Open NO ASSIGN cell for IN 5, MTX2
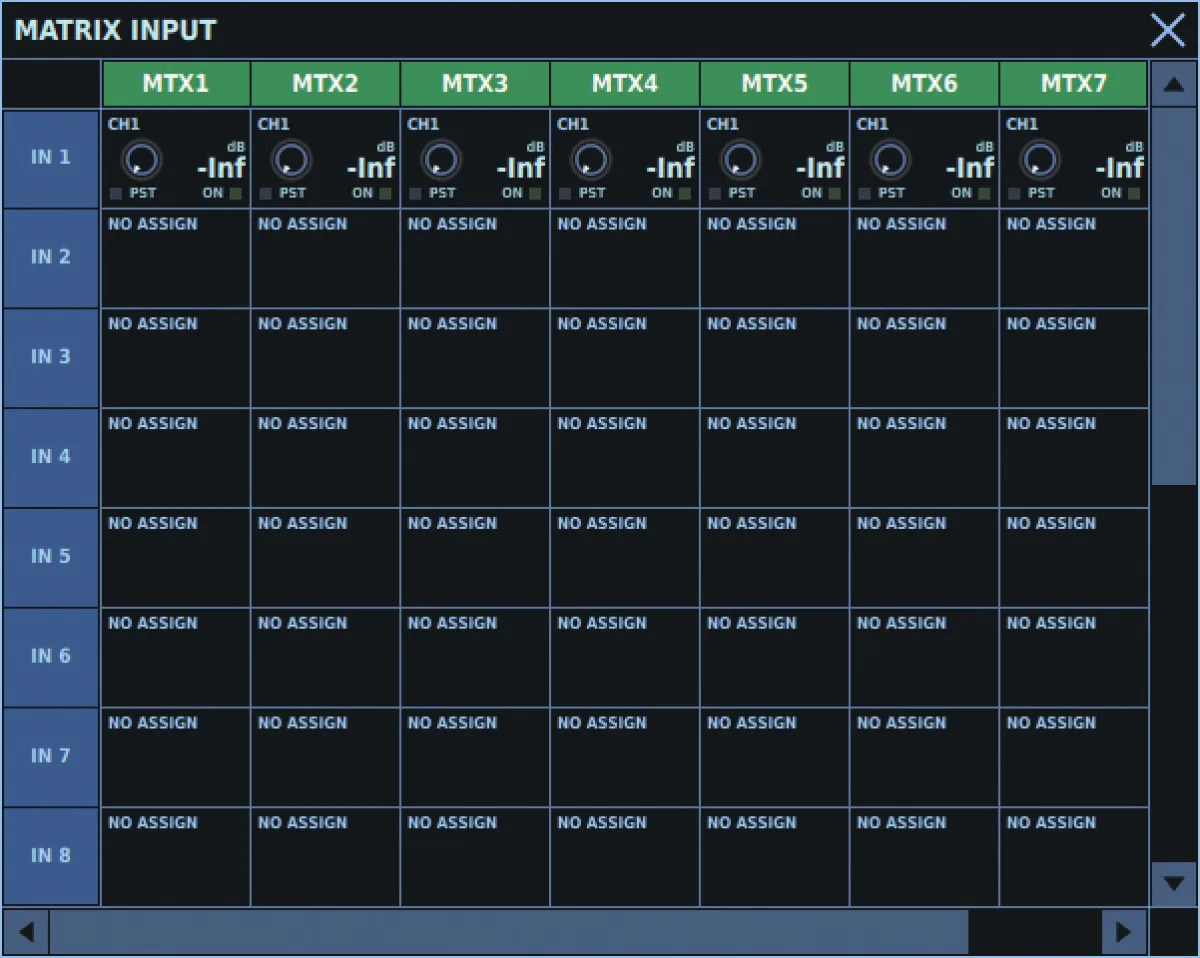The height and width of the screenshot is (958, 1200). (326, 558)
